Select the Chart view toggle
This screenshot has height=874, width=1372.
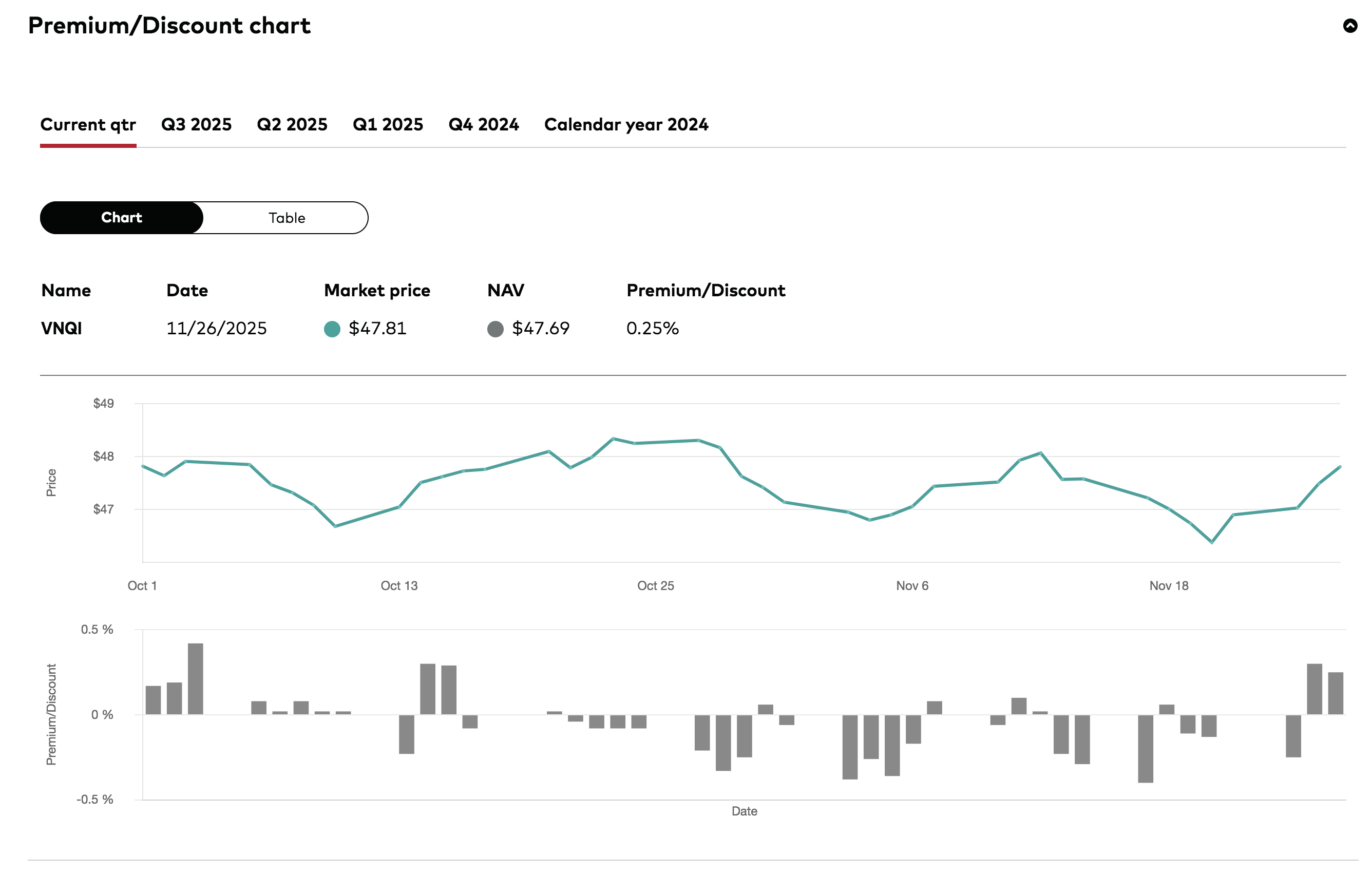(121, 218)
